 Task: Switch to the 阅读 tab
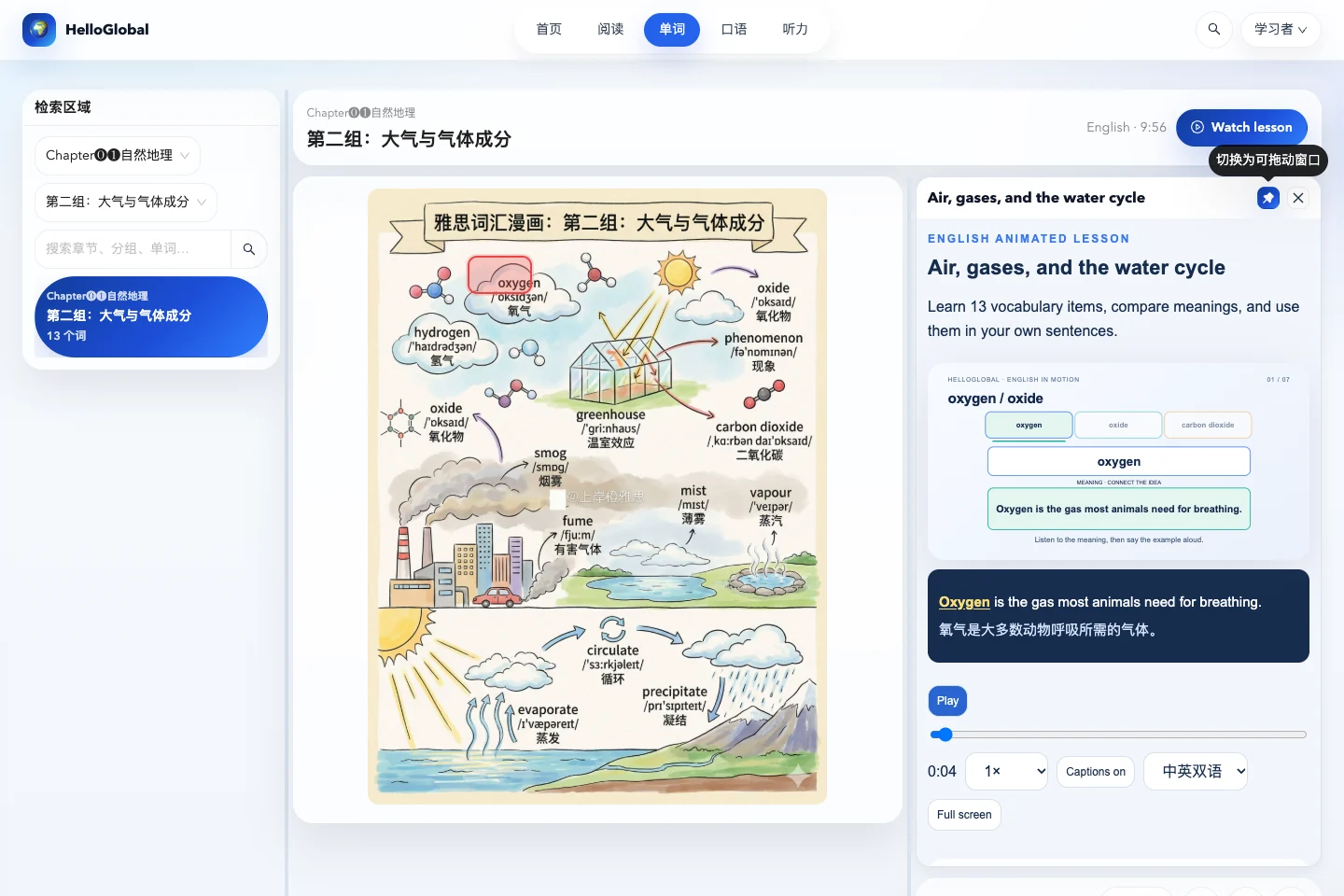(610, 30)
